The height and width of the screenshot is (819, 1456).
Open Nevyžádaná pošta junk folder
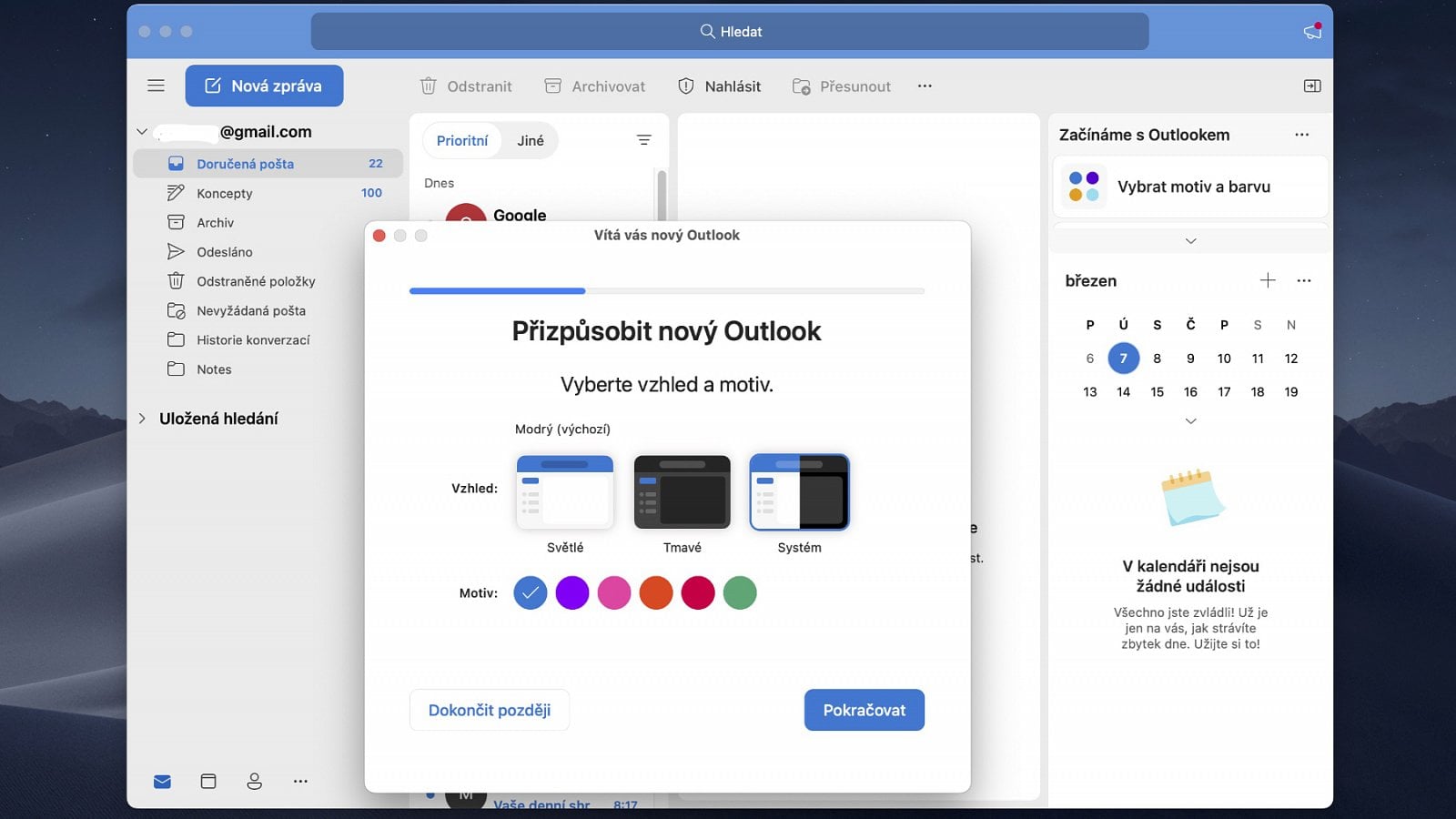pyautogui.click(x=268, y=310)
